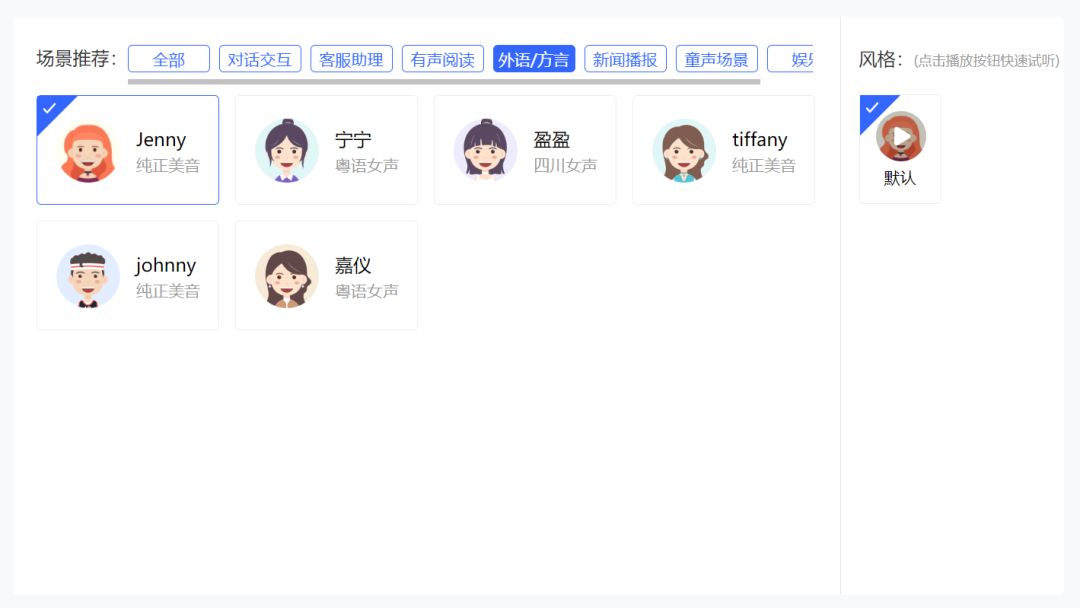Play the 默认 style voice preview
1080x608 pixels.
coord(901,136)
